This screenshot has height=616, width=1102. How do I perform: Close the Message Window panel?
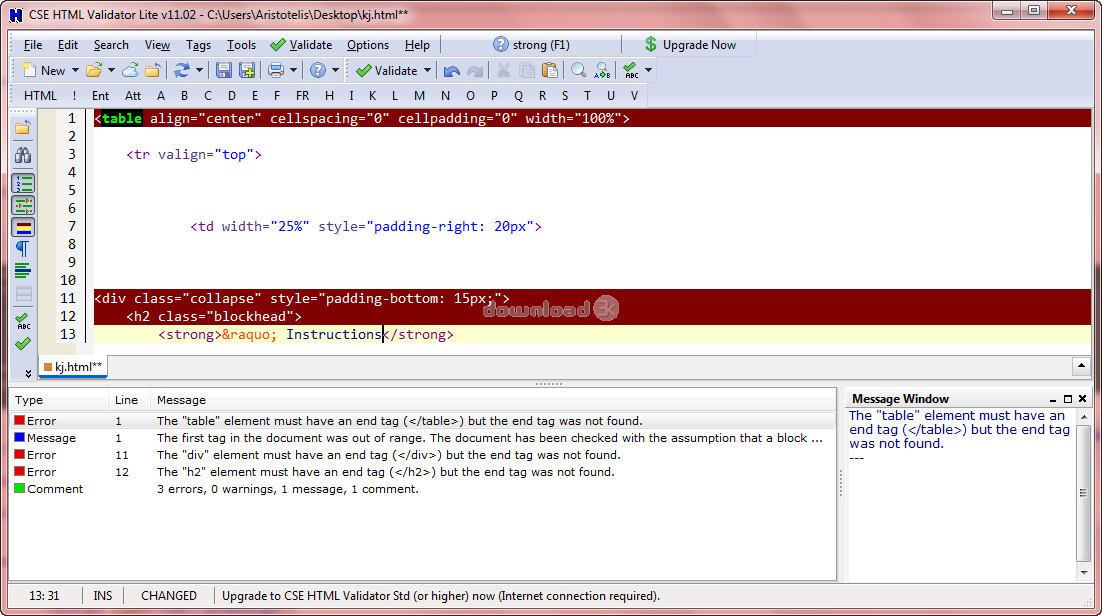click(x=1082, y=399)
